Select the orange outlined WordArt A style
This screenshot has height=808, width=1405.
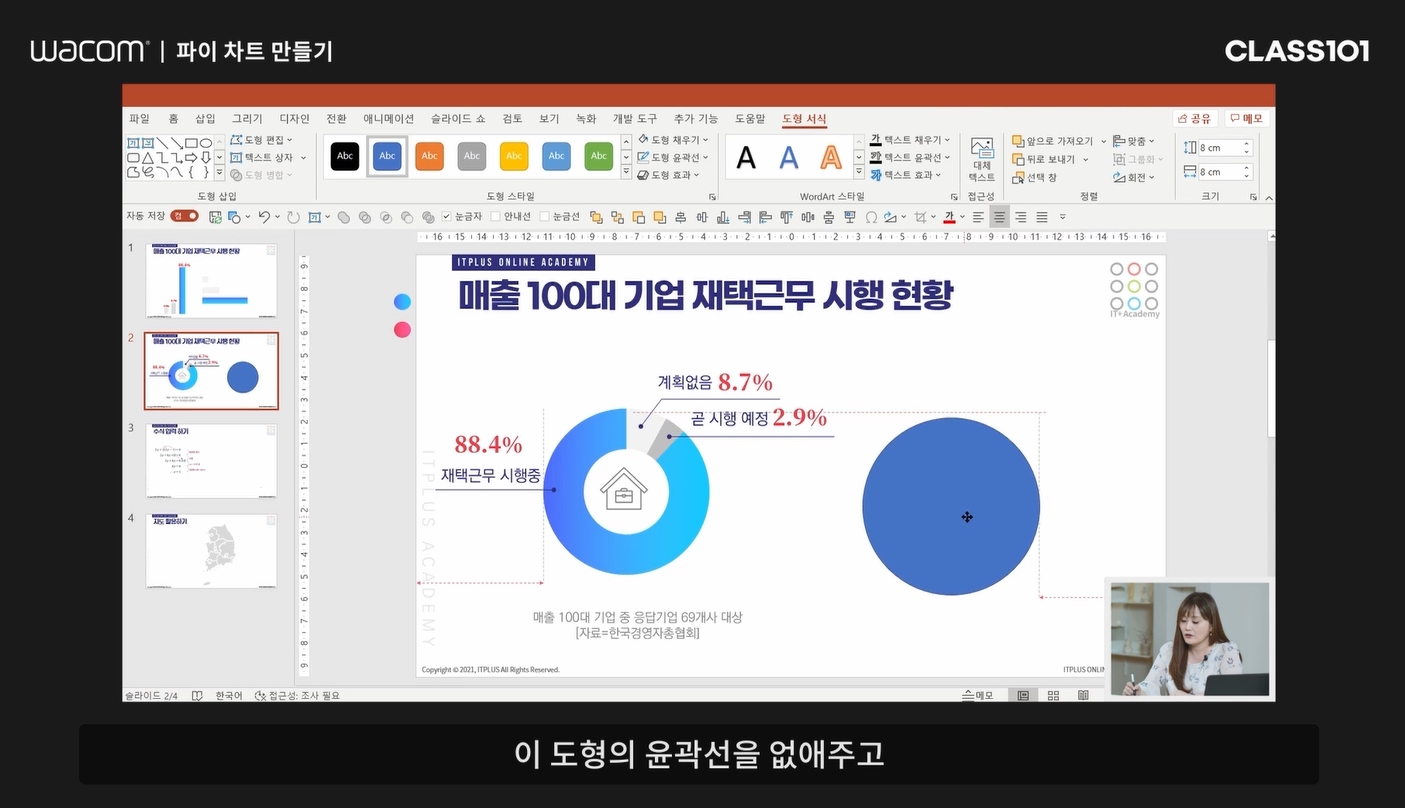pos(831,157)
